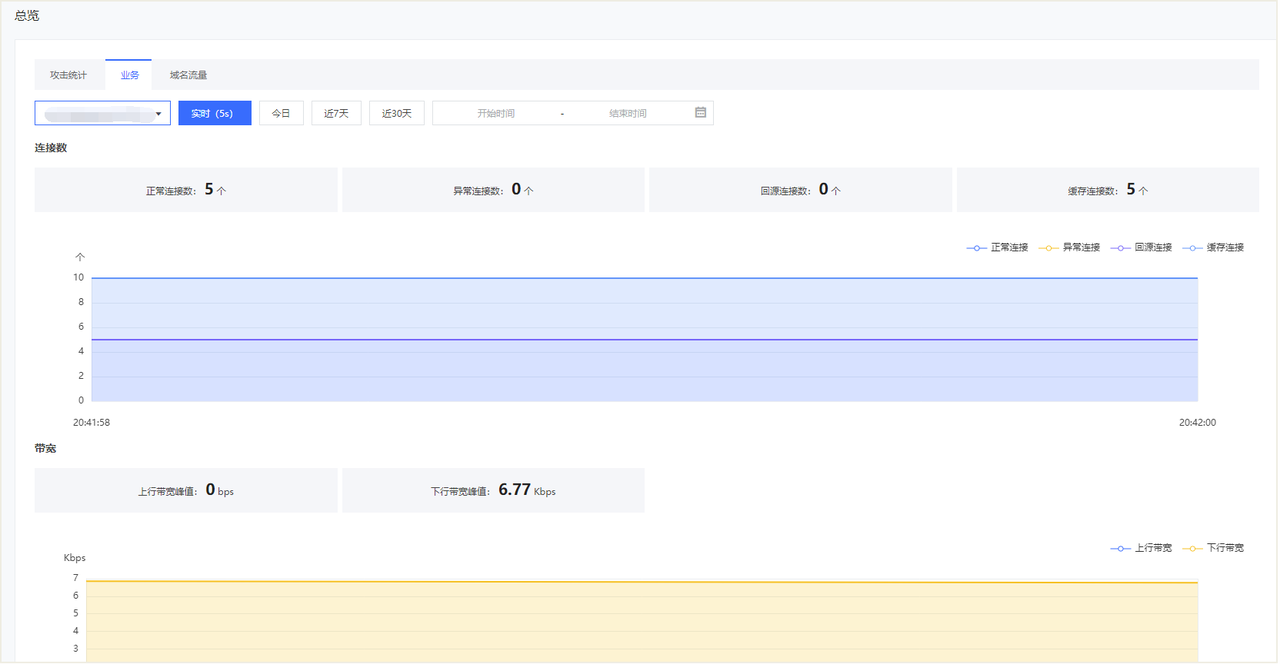
Task: Click the 正常连接数 stat card
Action: (x=186, y=190)
